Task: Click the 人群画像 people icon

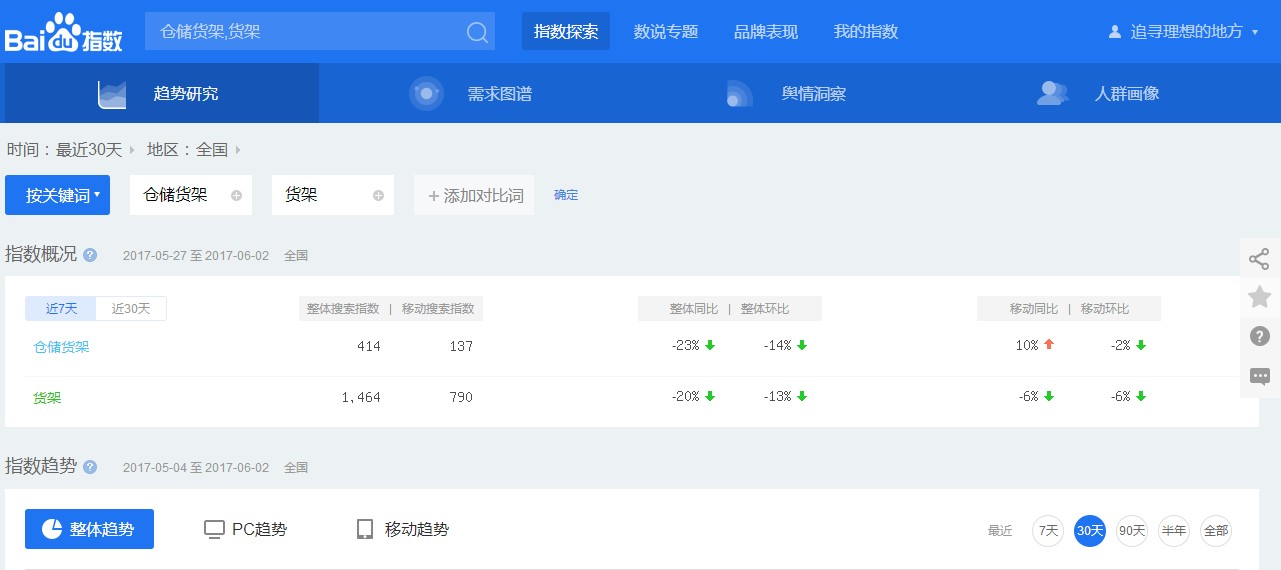Action: click(1053, 94)
